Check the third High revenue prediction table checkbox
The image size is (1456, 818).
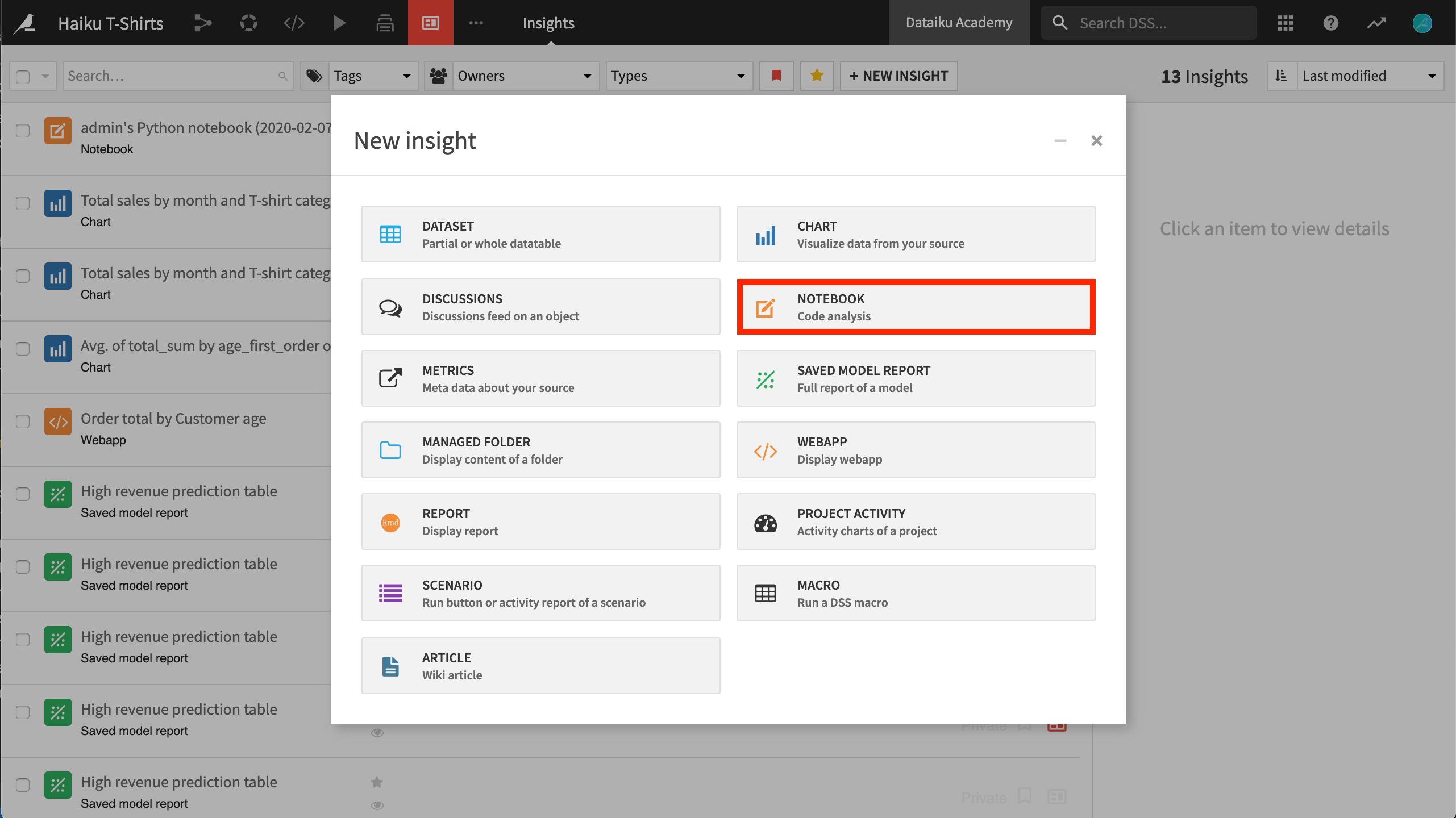(23, 640)
